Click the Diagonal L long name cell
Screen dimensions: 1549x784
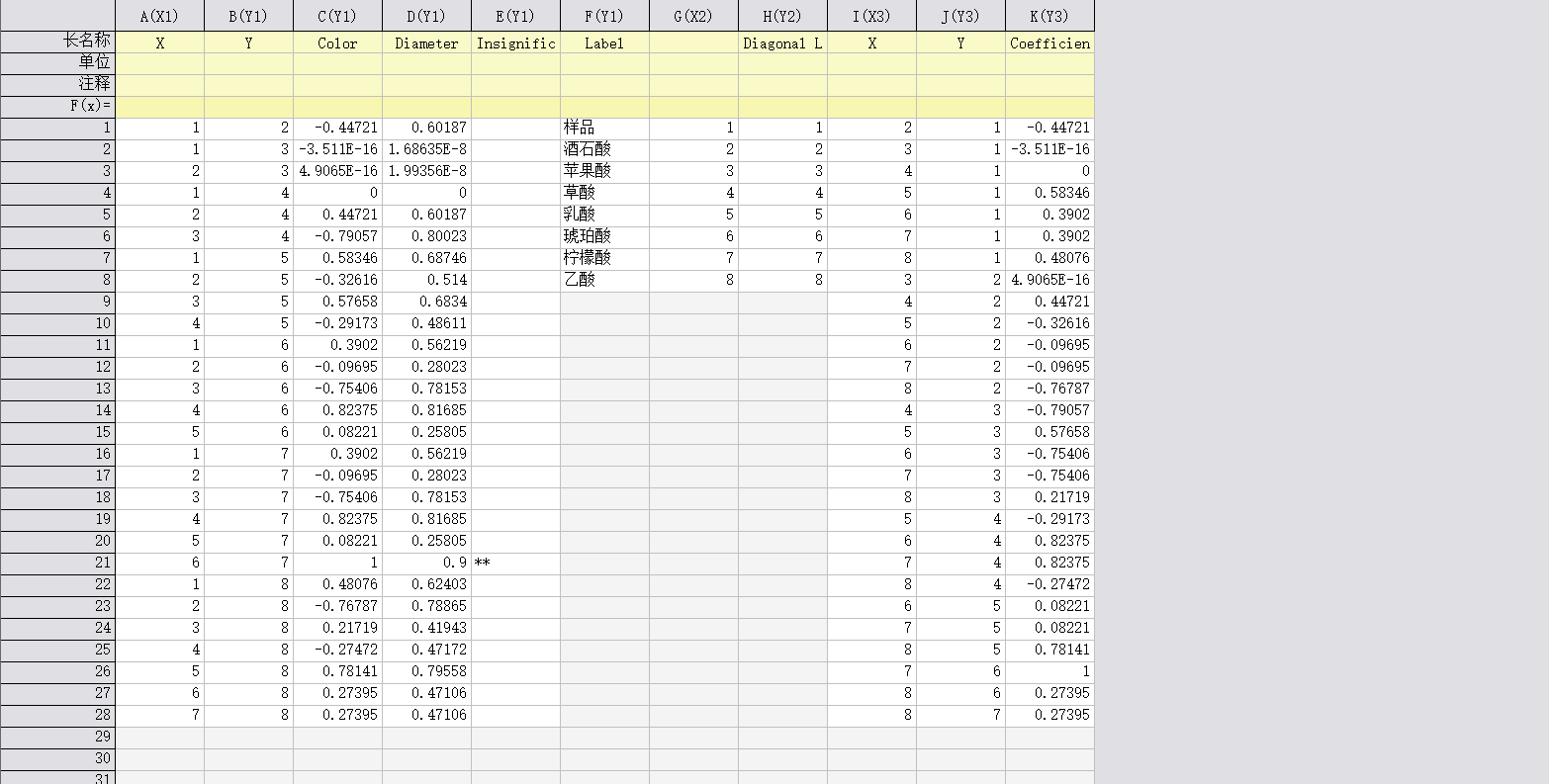(x=782, y=44)
